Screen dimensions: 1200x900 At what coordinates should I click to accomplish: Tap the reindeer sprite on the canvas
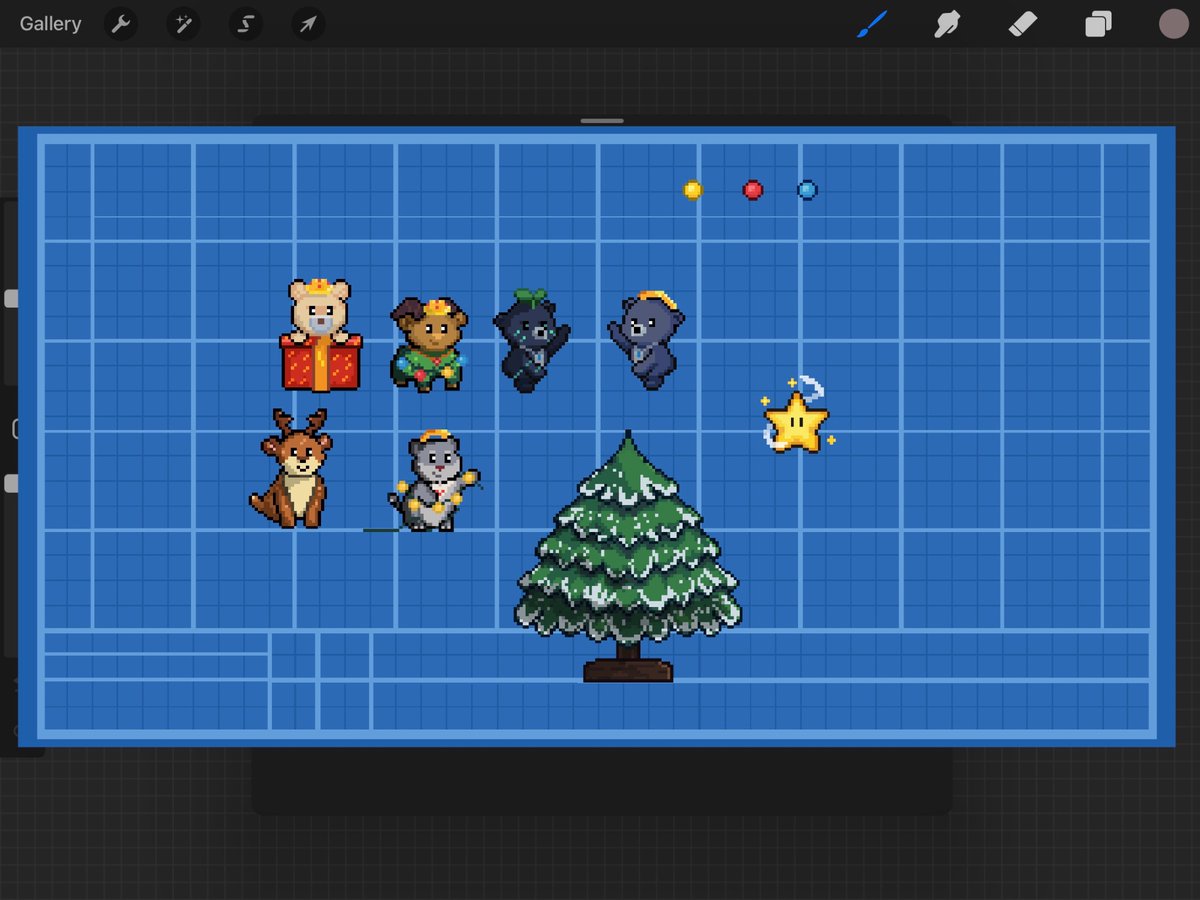pos(291,468)
